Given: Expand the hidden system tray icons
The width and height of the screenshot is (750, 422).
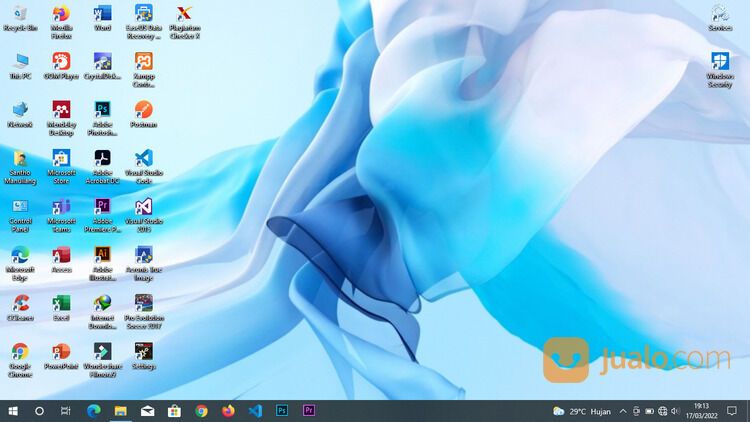Looking at the screenshot, I should 623,411.
